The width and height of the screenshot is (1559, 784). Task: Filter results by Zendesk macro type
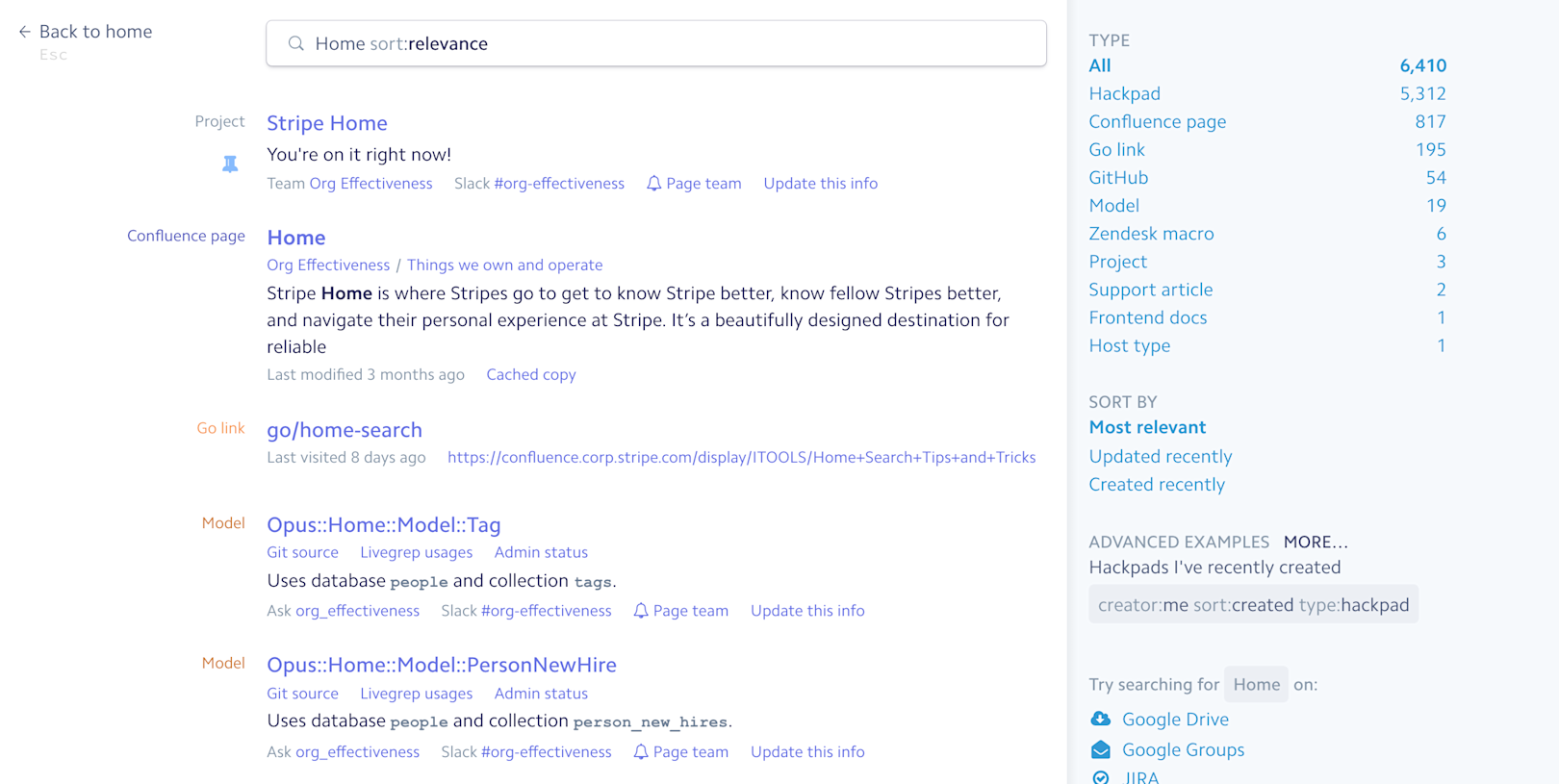pos(1151,234)
